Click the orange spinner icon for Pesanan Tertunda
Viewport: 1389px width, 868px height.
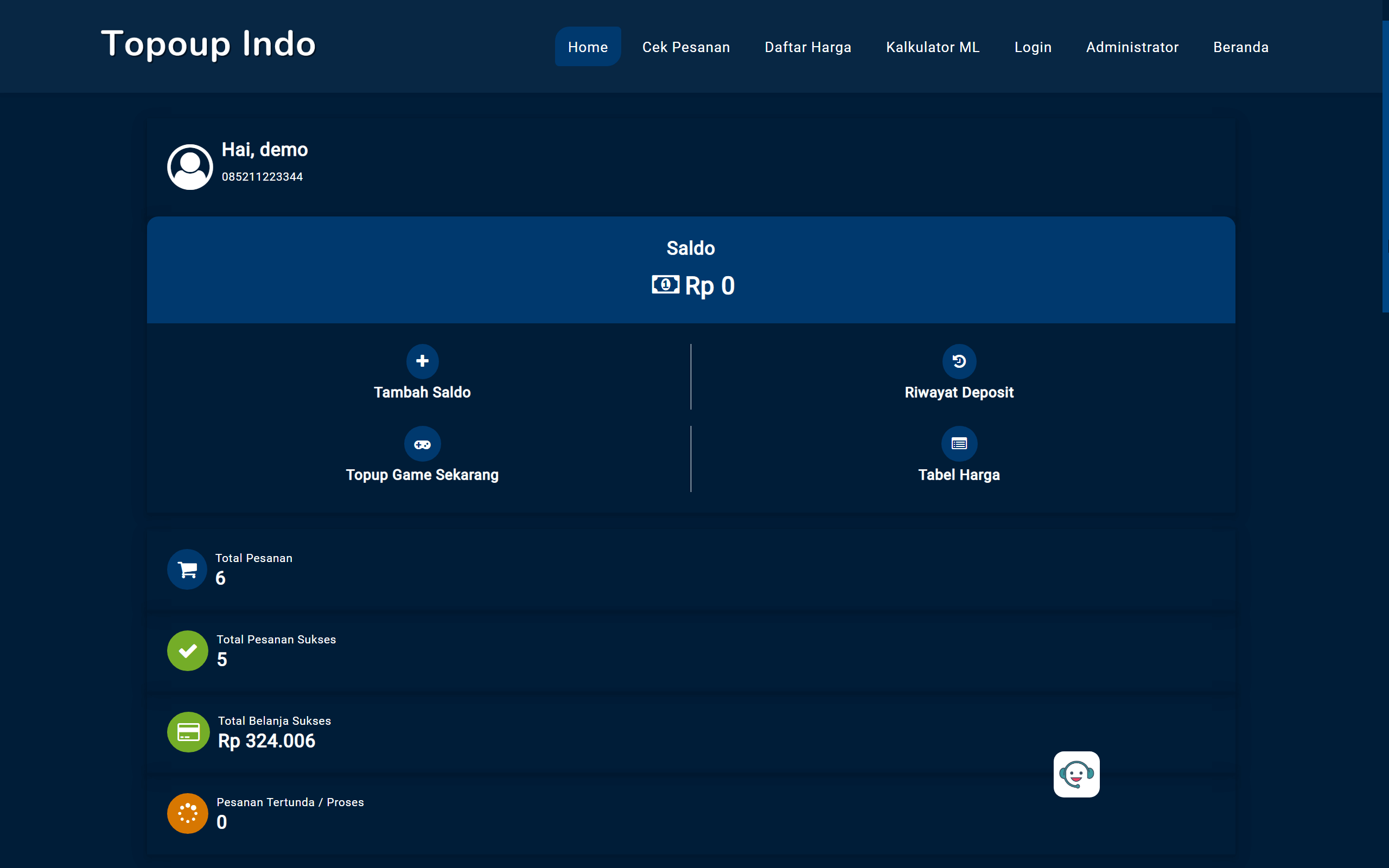pyautogui.click(x=187, y=813)
